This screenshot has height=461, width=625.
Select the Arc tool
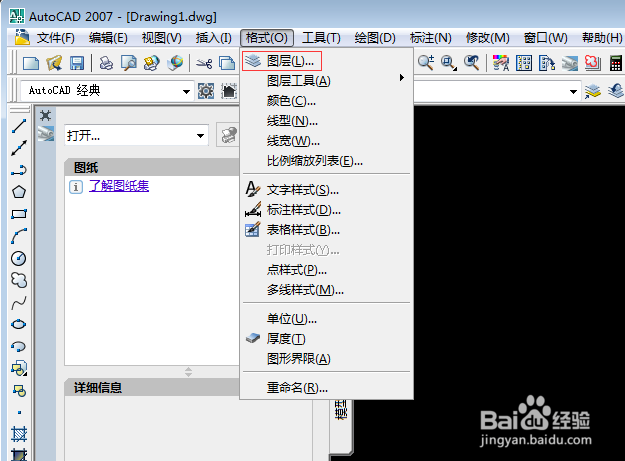click(19, 236)
